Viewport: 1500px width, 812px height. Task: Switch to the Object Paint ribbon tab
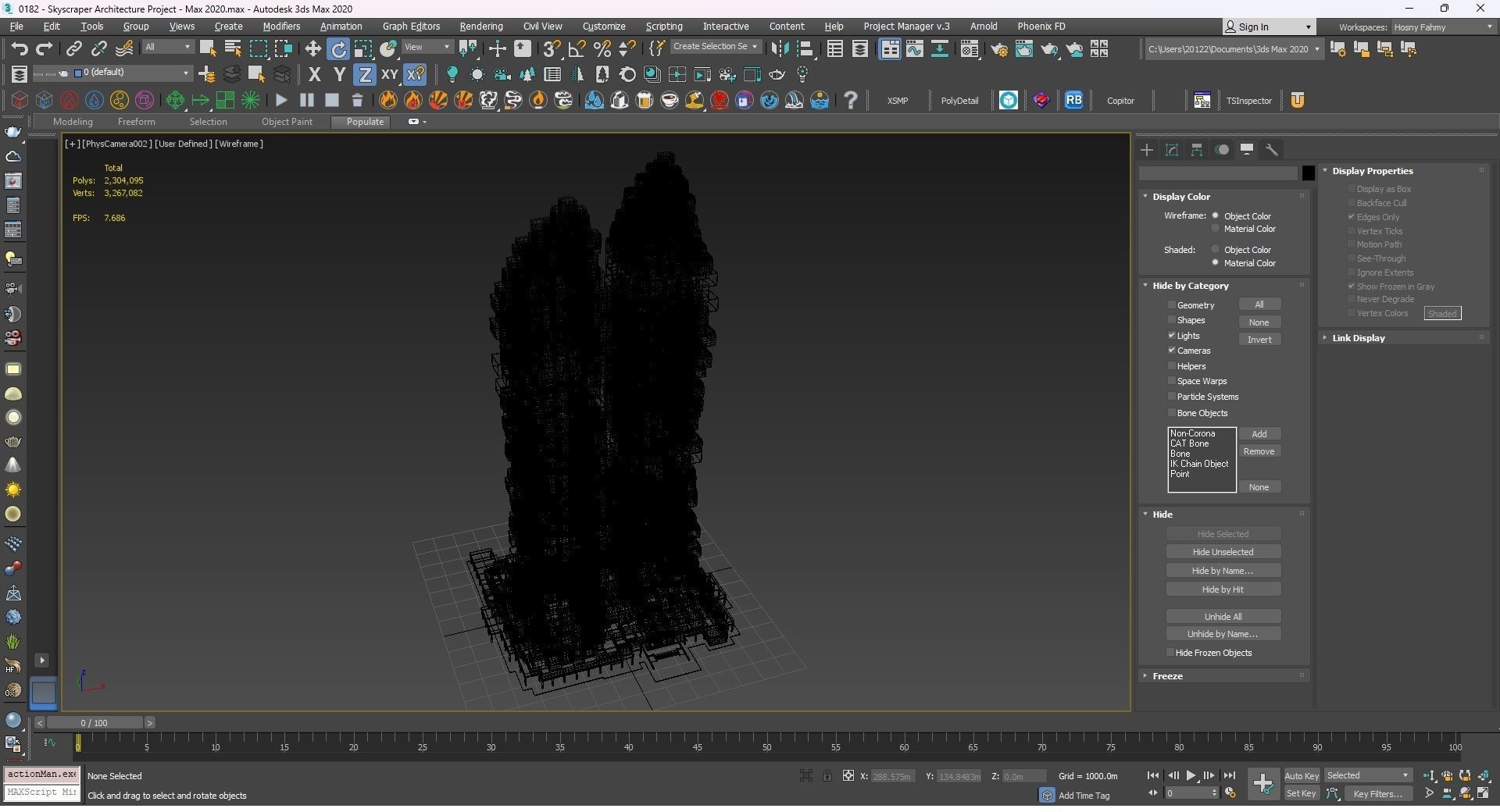(x=287, y=122)
